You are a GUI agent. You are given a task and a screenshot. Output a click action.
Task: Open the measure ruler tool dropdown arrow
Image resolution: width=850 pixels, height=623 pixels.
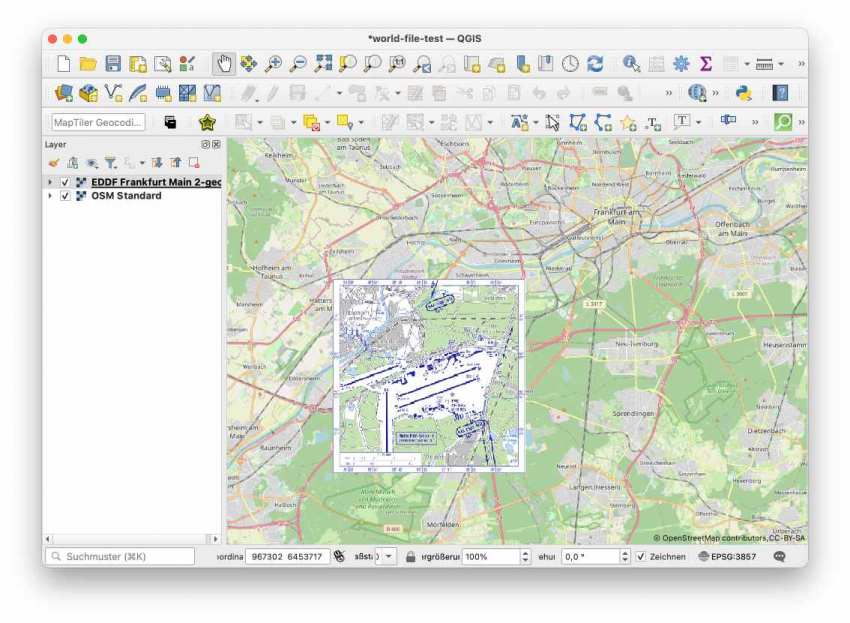point(781,64)
